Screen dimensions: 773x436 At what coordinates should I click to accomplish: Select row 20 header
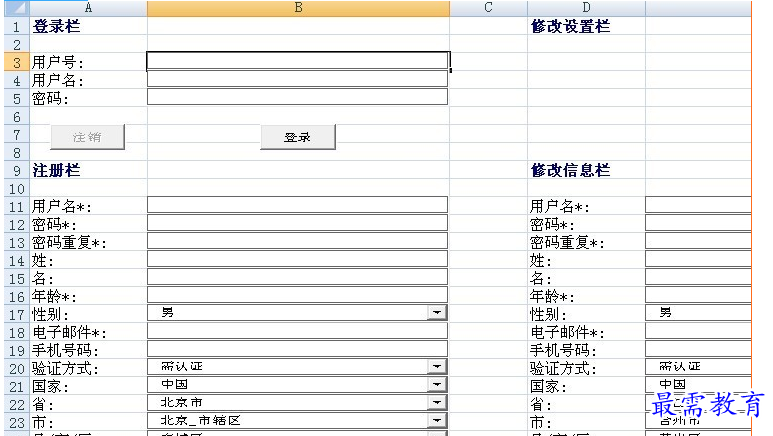click(17, 368)
